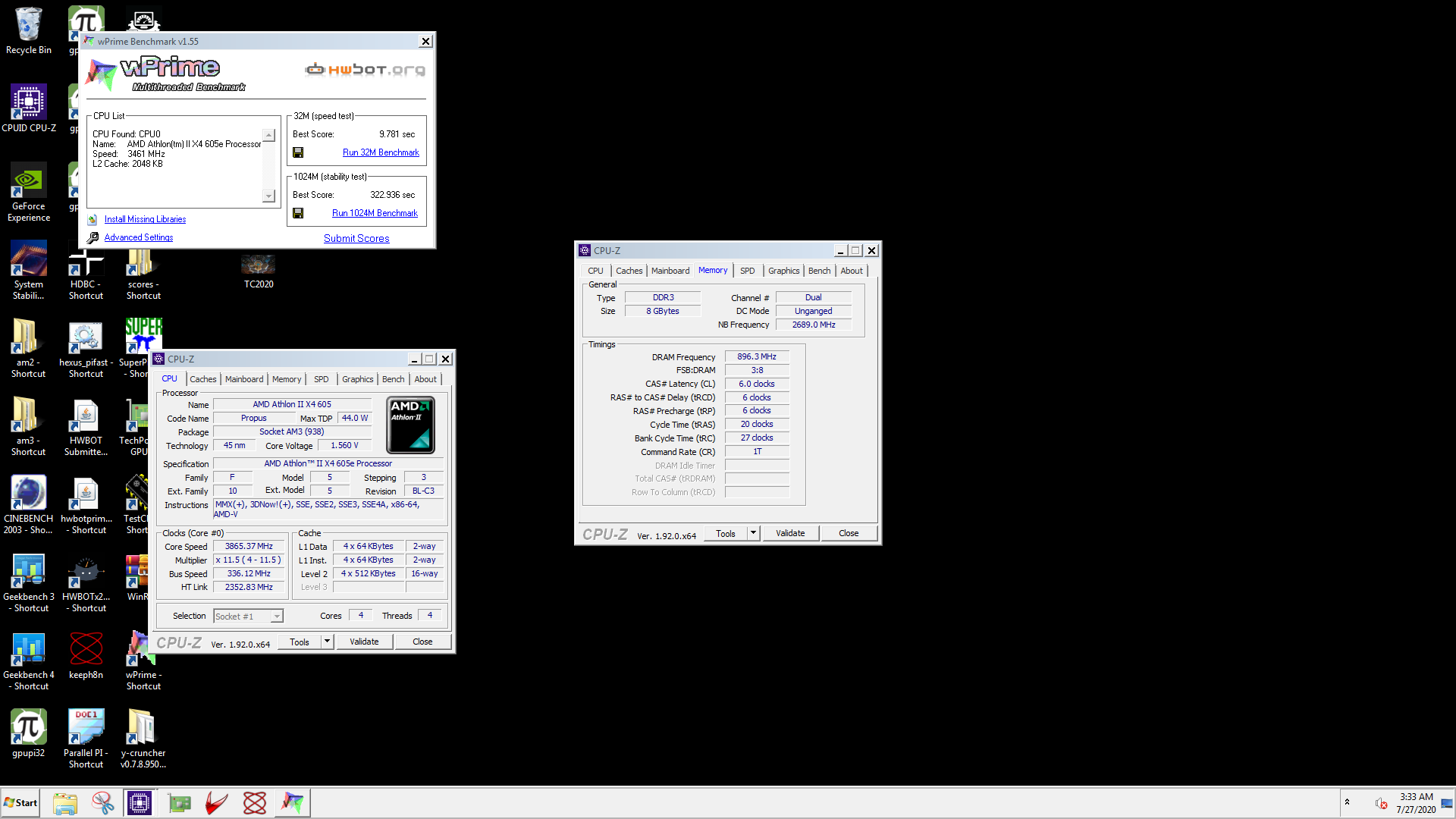Click the Start button
This screenshot has width=1456, height=819.
click(x=20, y=802)
